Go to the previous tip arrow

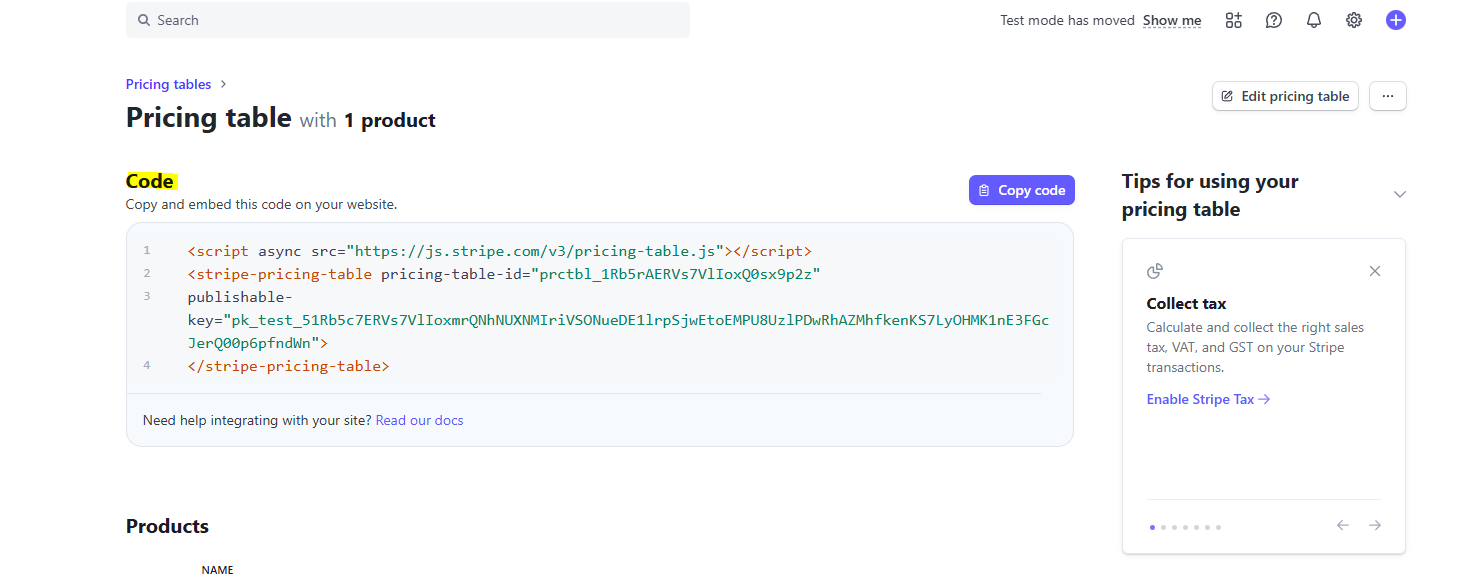pos(1343,525)
